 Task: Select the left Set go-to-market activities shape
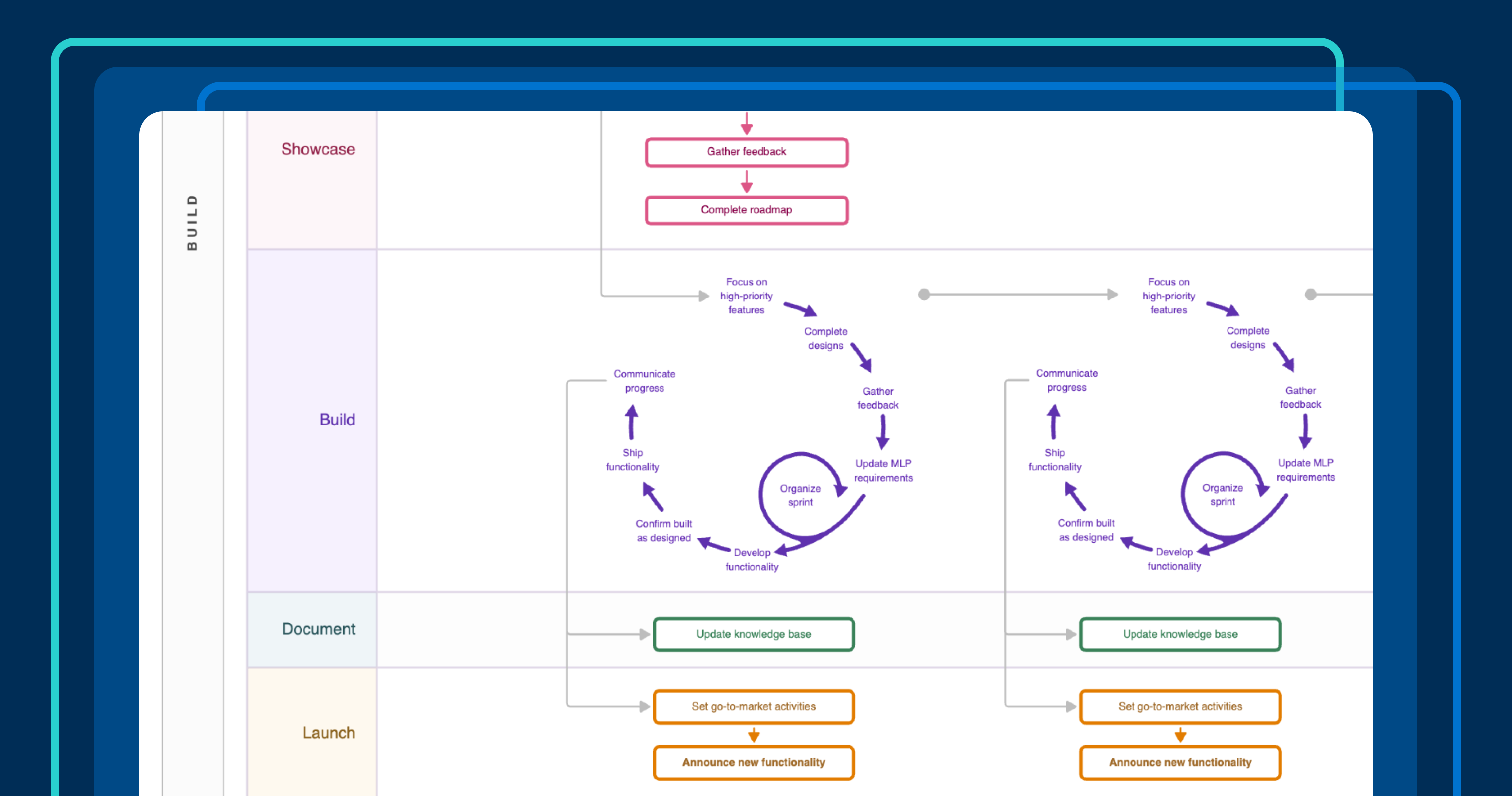(753, 707)
